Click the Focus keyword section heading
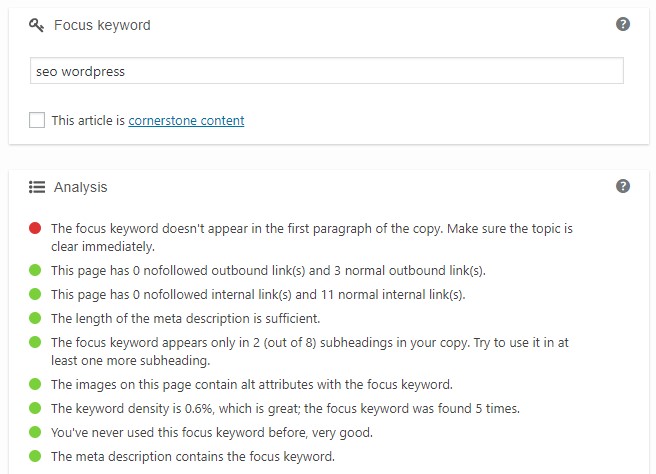The height and width of the screenshot is (474, 656). click(x=102, y=25)
